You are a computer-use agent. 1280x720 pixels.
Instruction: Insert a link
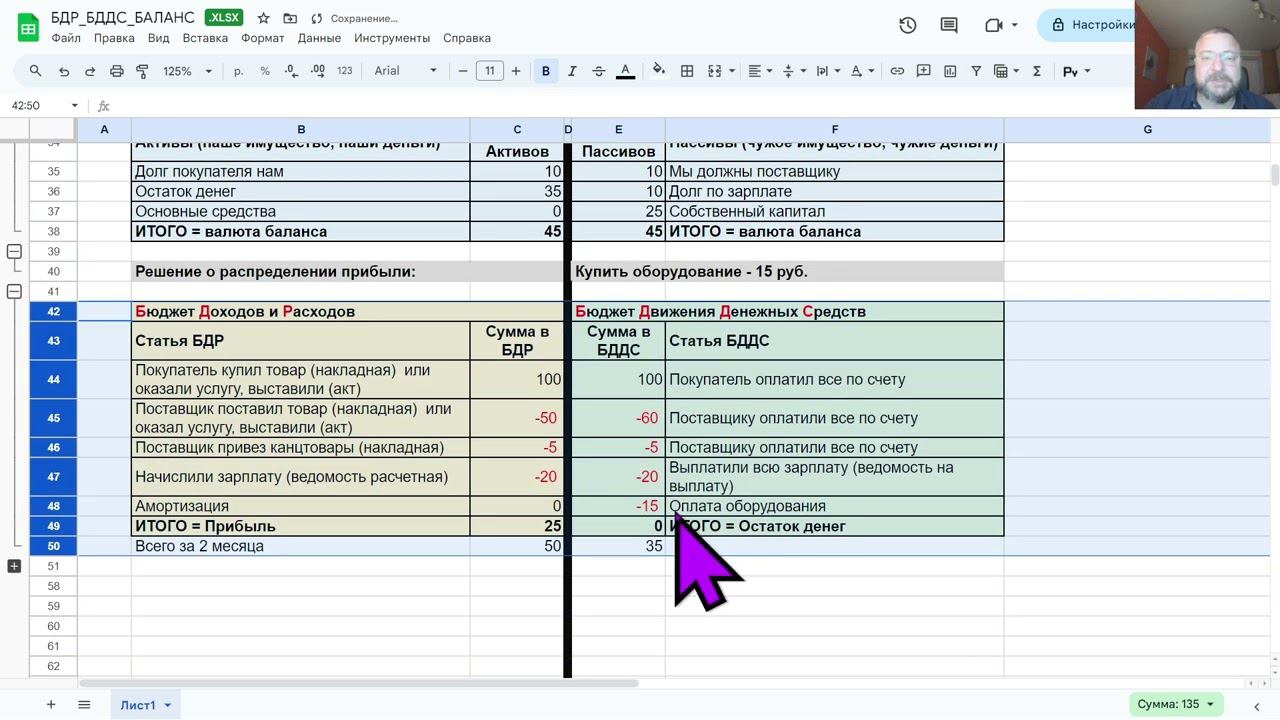tap(897, 71)
